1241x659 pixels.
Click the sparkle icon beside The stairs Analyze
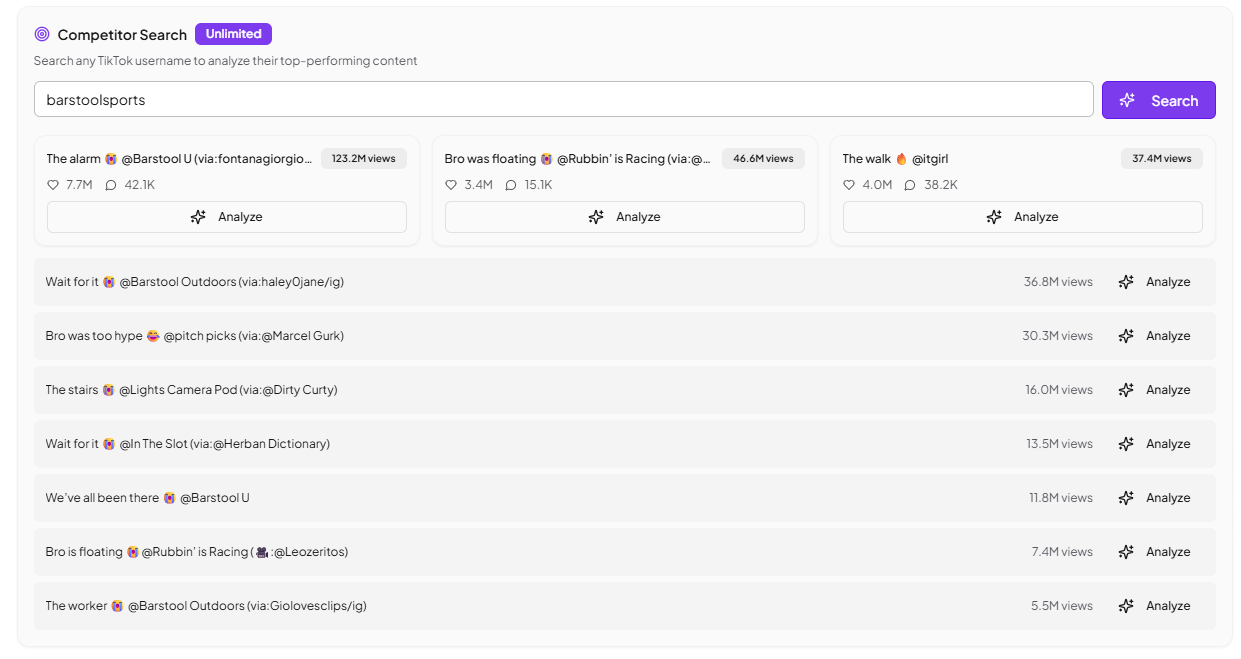[1127, 389]
